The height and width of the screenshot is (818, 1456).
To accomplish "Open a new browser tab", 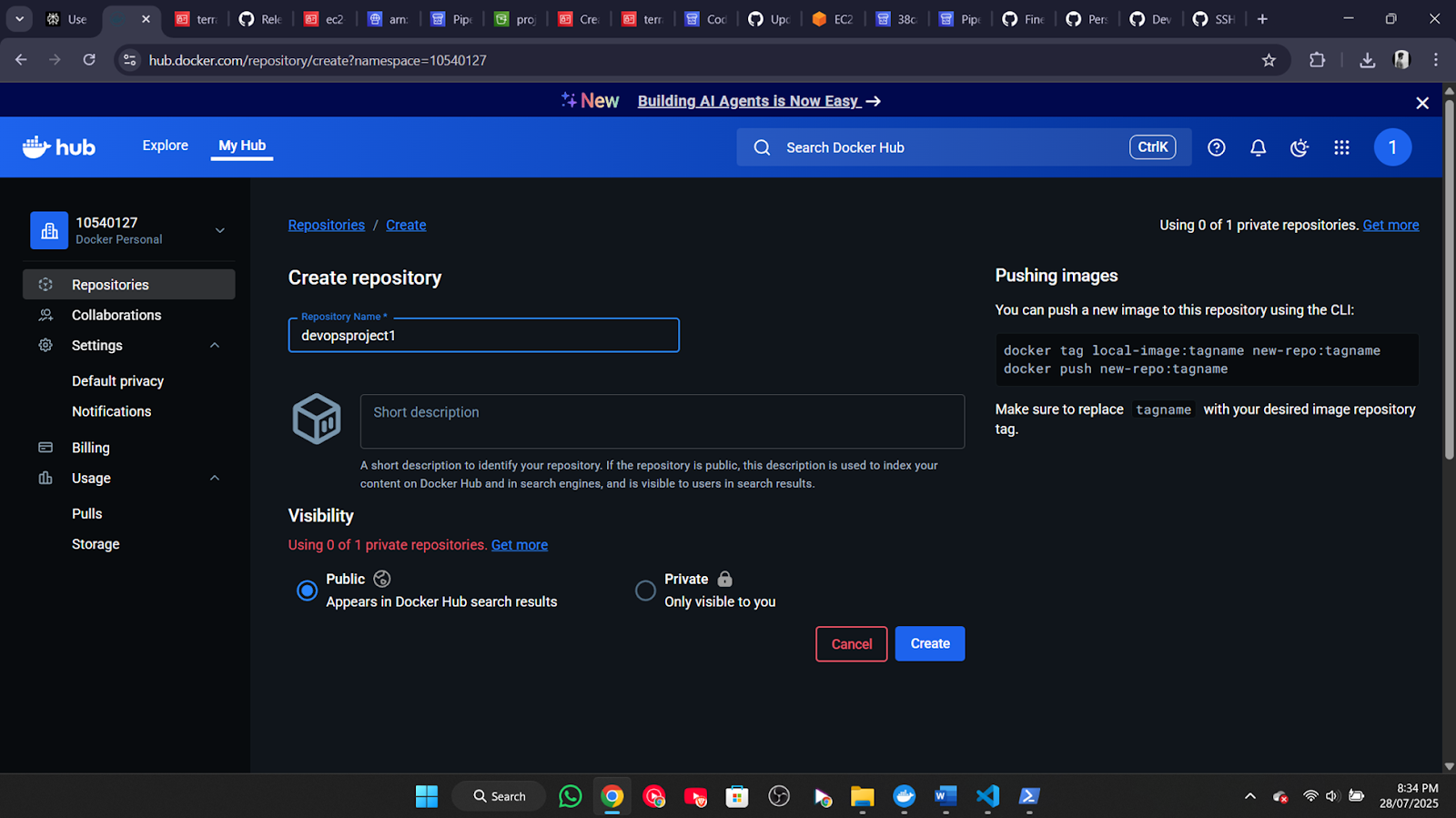I will point(1262,19).
